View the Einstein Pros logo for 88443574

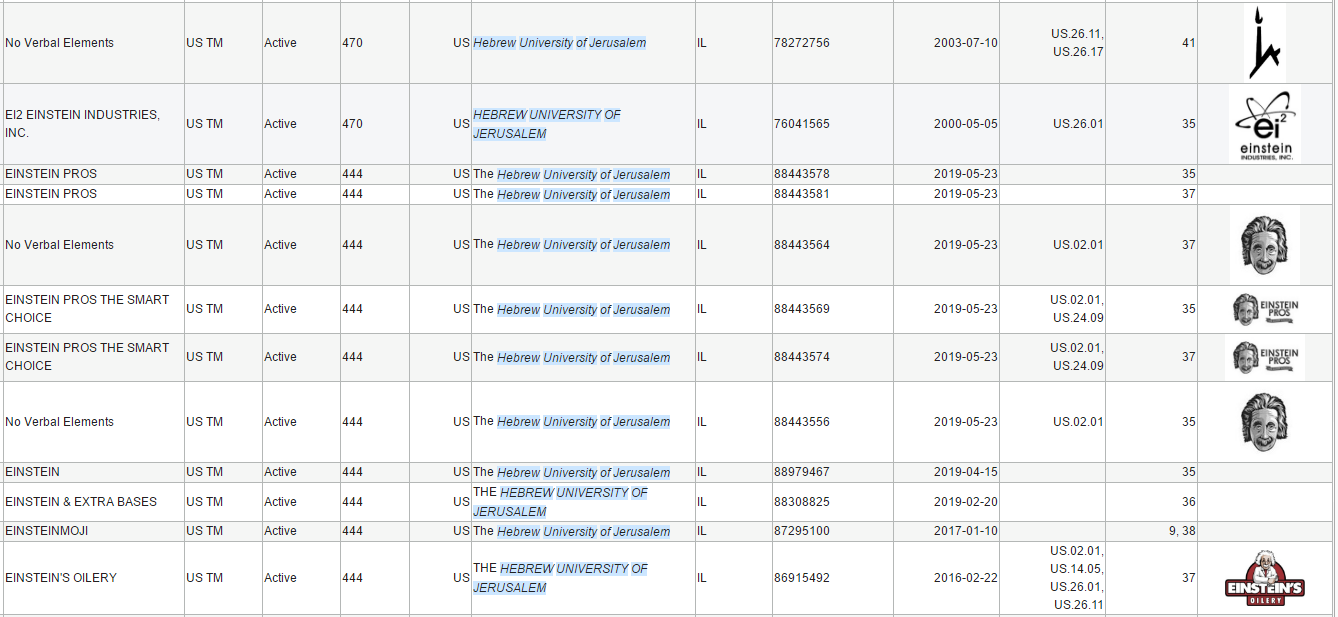(x=1265, y=357)
